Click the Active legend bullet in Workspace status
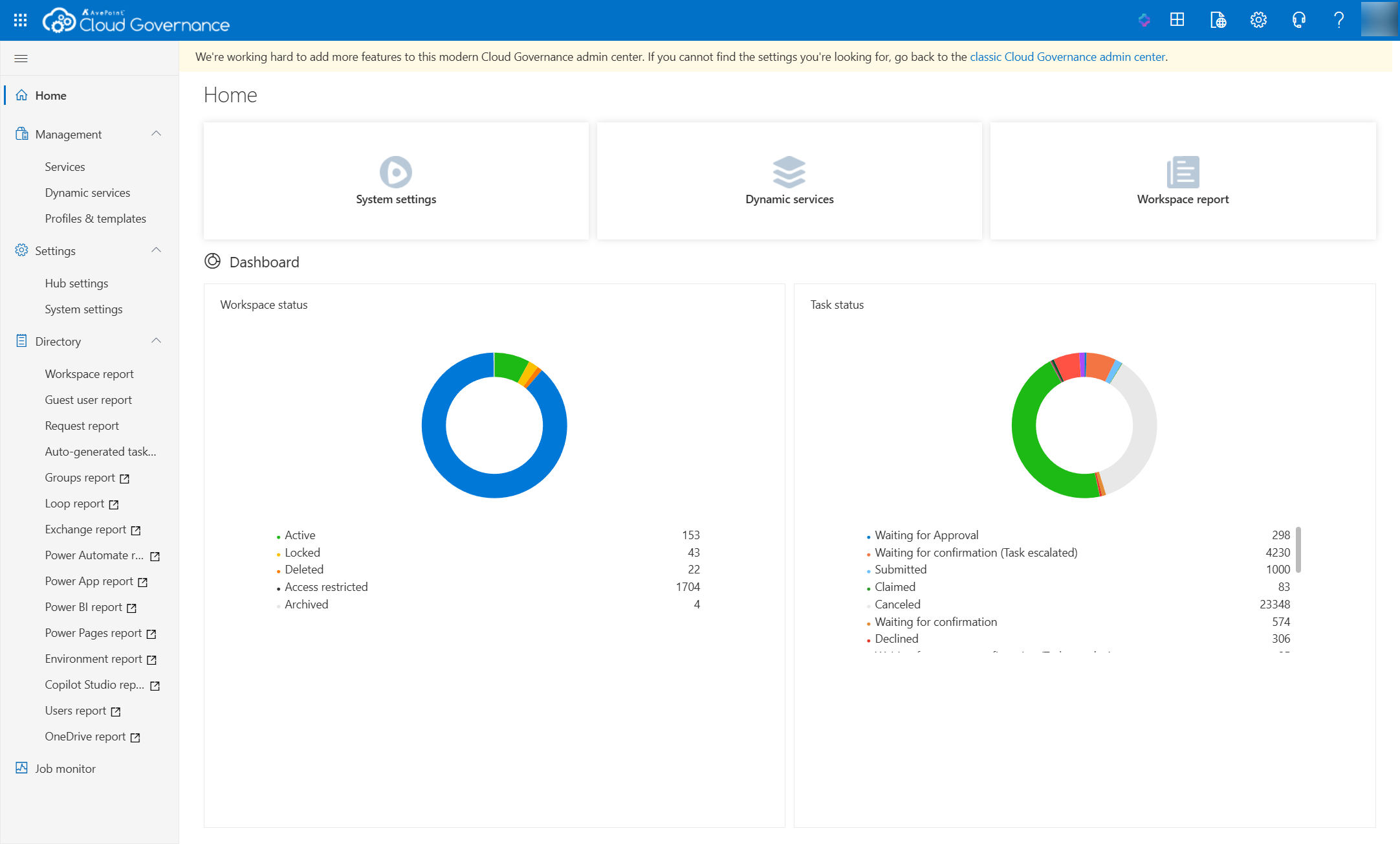Viewport: 1400px width, 844px height. [279, 536]
